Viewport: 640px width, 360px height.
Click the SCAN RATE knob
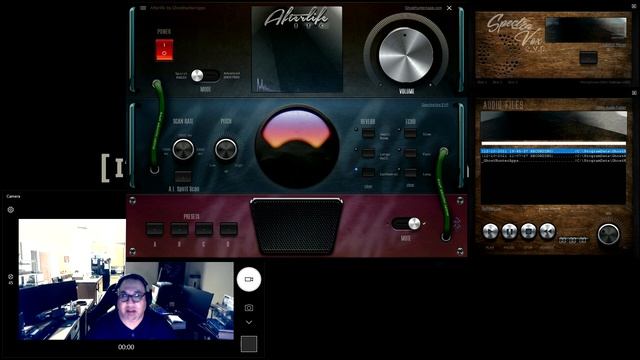(x=183, y=149)
